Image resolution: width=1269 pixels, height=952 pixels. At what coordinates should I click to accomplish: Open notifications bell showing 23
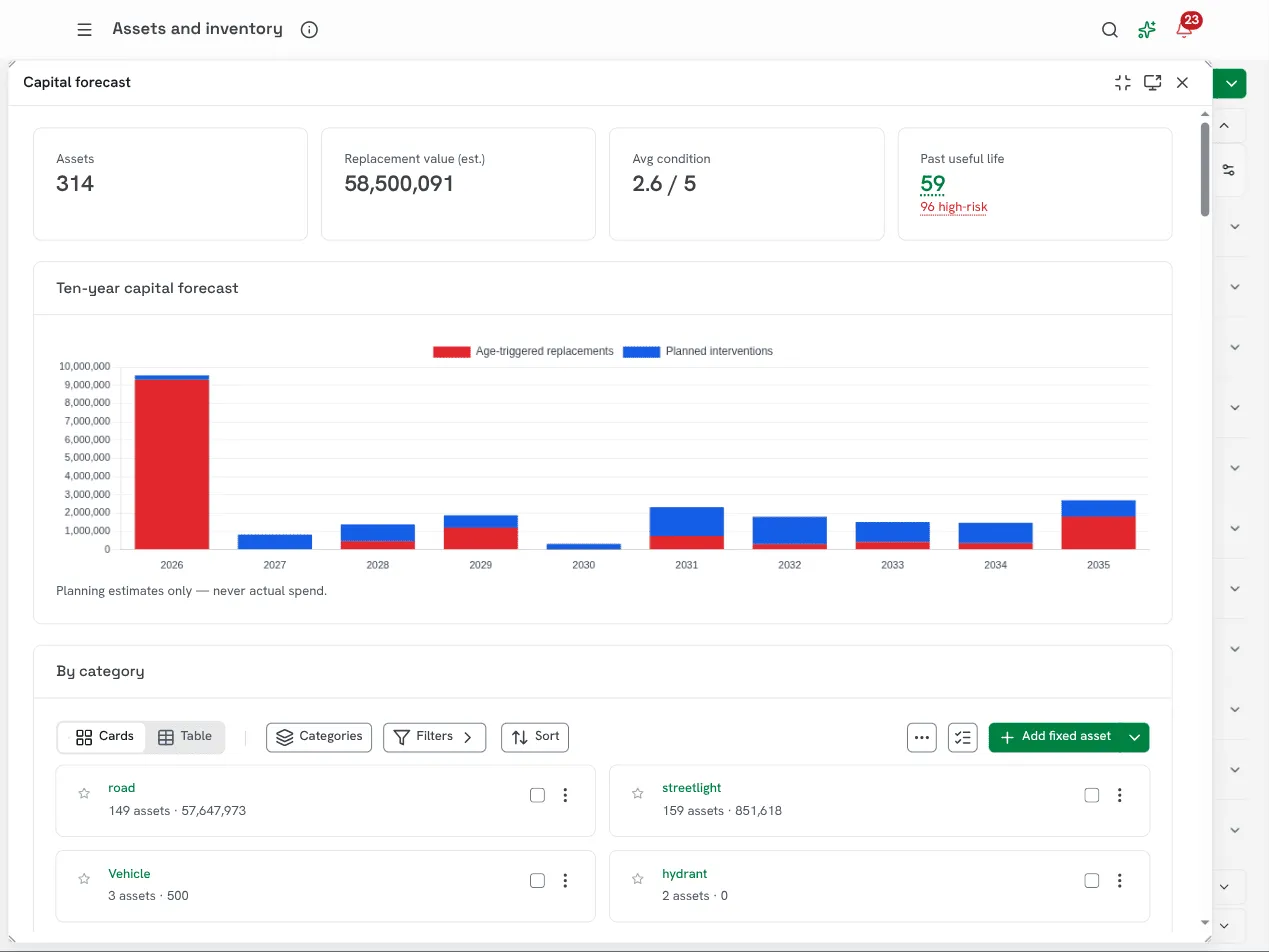click(1185, 28)
